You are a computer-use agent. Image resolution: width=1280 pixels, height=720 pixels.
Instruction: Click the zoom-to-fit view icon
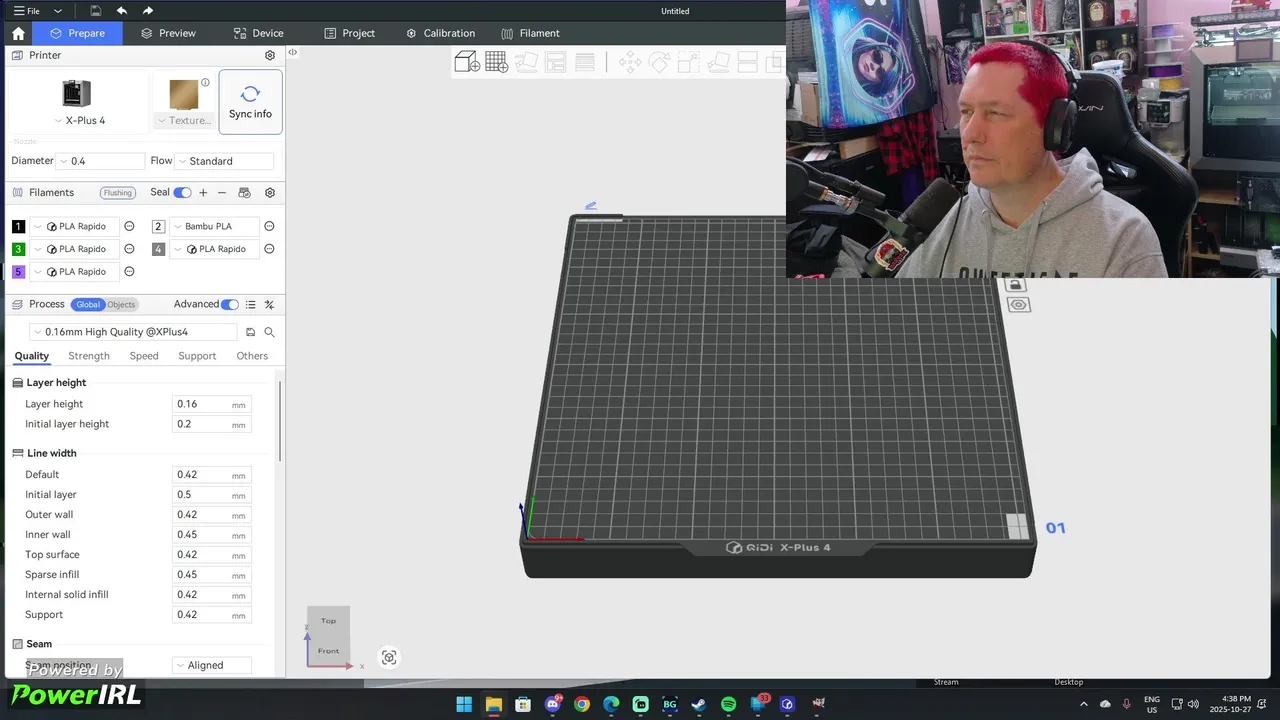(x=389, y=657)
